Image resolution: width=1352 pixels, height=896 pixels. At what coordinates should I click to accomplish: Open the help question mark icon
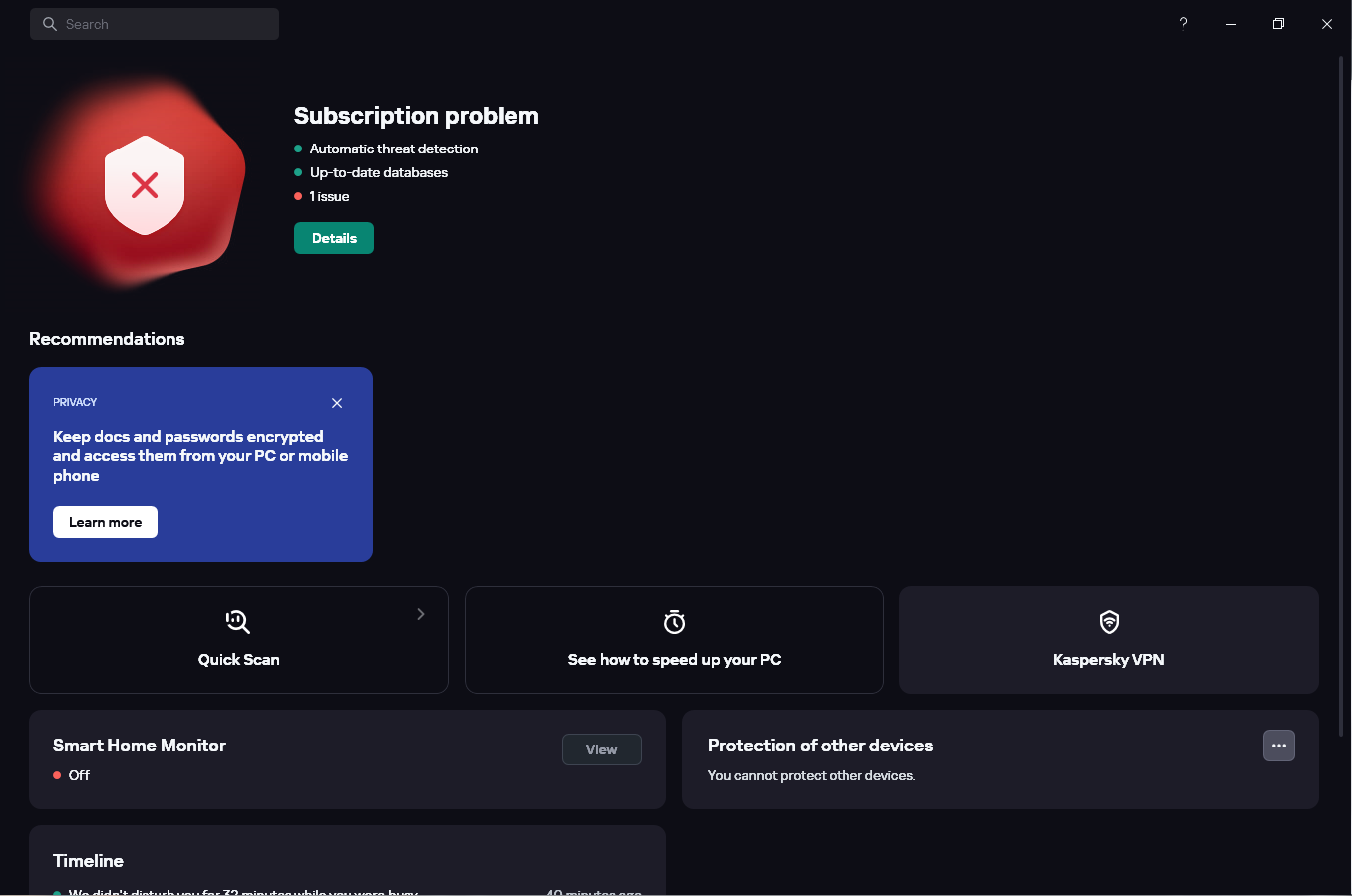point(1183,24)
